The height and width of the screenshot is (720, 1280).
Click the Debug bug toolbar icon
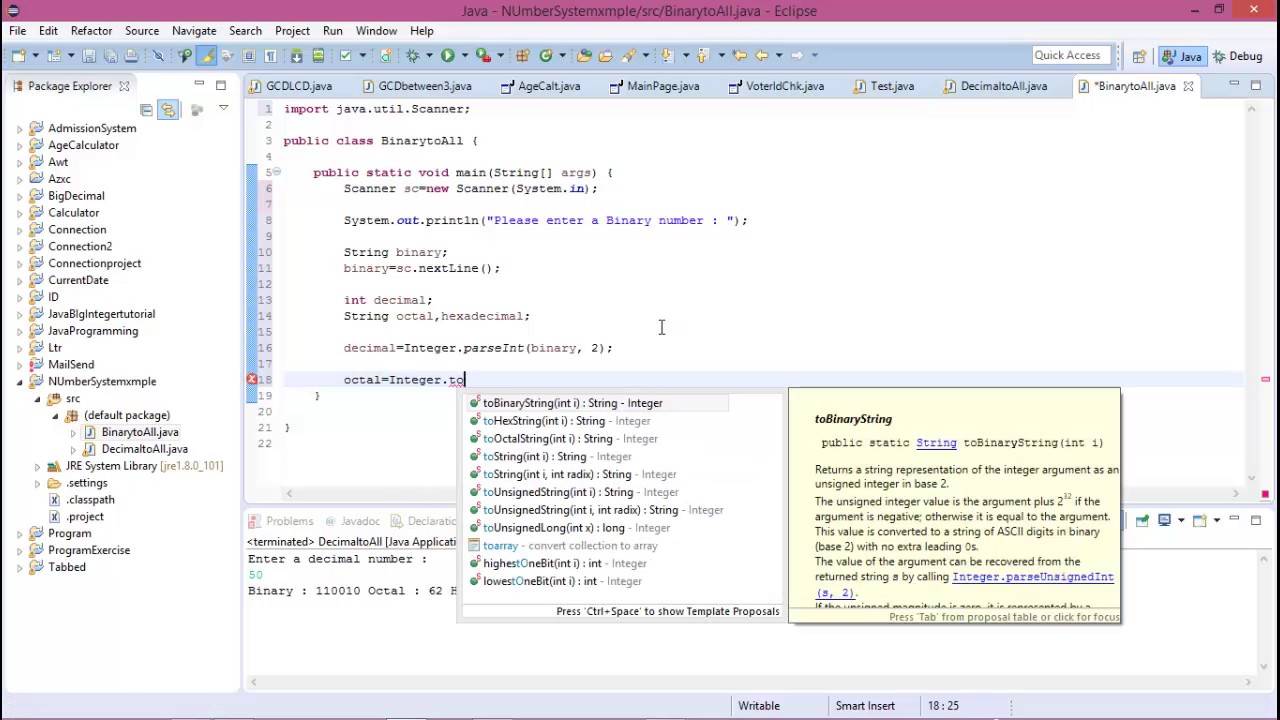(x=412, y=55)
